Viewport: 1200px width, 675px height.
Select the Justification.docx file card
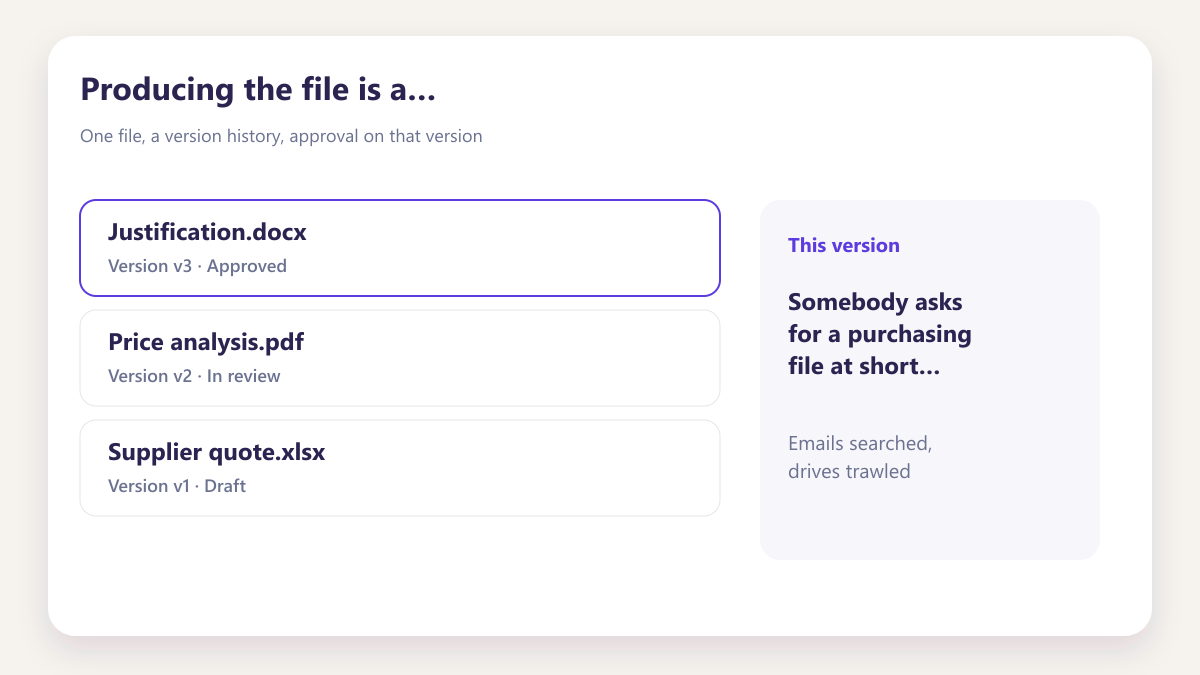(x=400, y=248)
